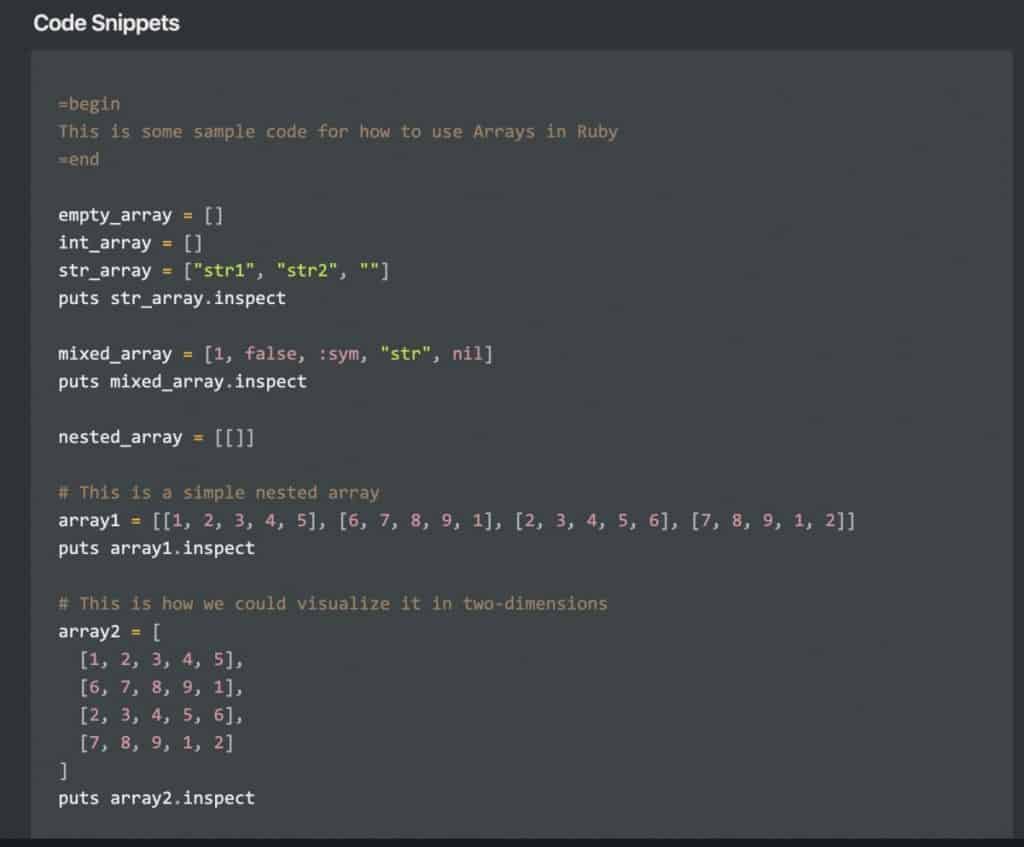Screen dimensions: 1024x847
Task: Click the indented '[6, 7, 8, 9, 1],' row
Action: [x=161, y=687]
